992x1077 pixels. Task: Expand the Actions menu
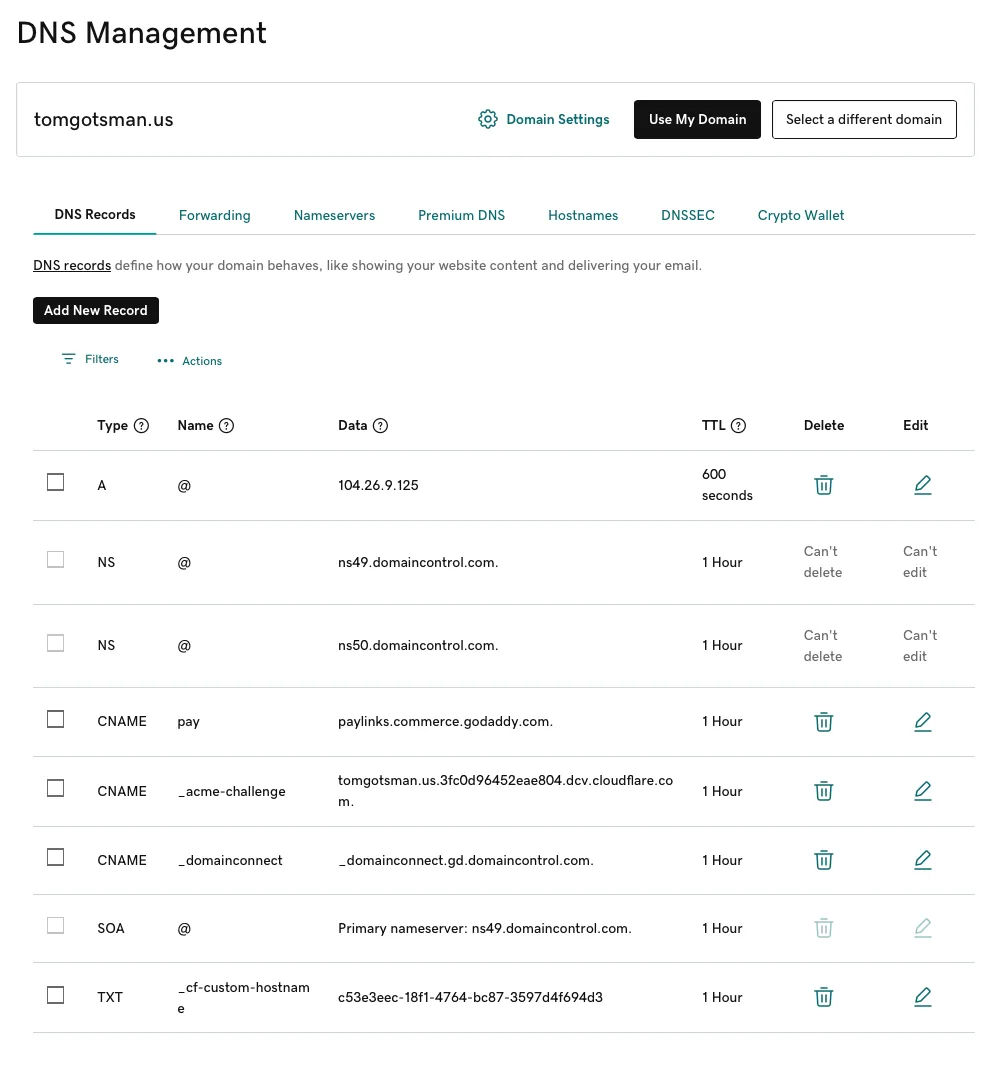pos(190,361)
